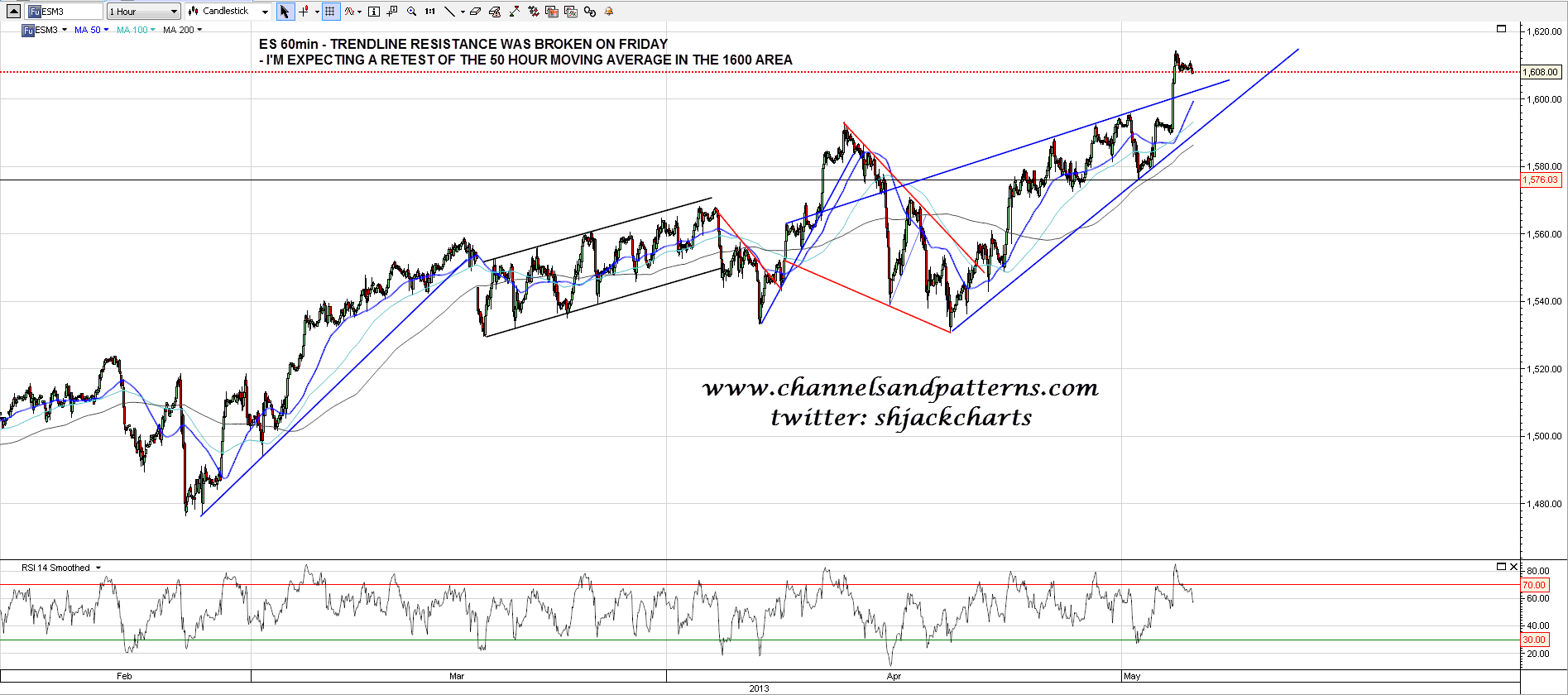The image size is (1568, 695).
Task: Close the RSI indicator pane
Action: tap(1513, 567)
